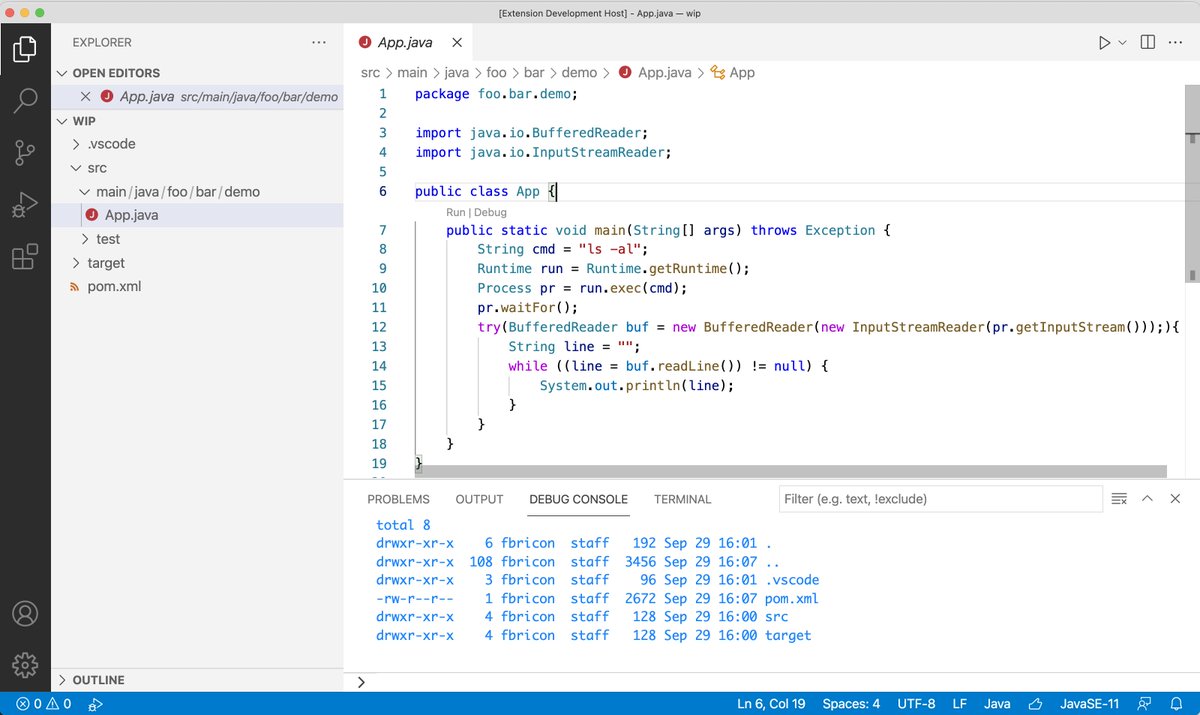This screenshot has width=1200, height=715.
Task: Click the editor horizontal scrollbar
Action: [x=790, y=471]
